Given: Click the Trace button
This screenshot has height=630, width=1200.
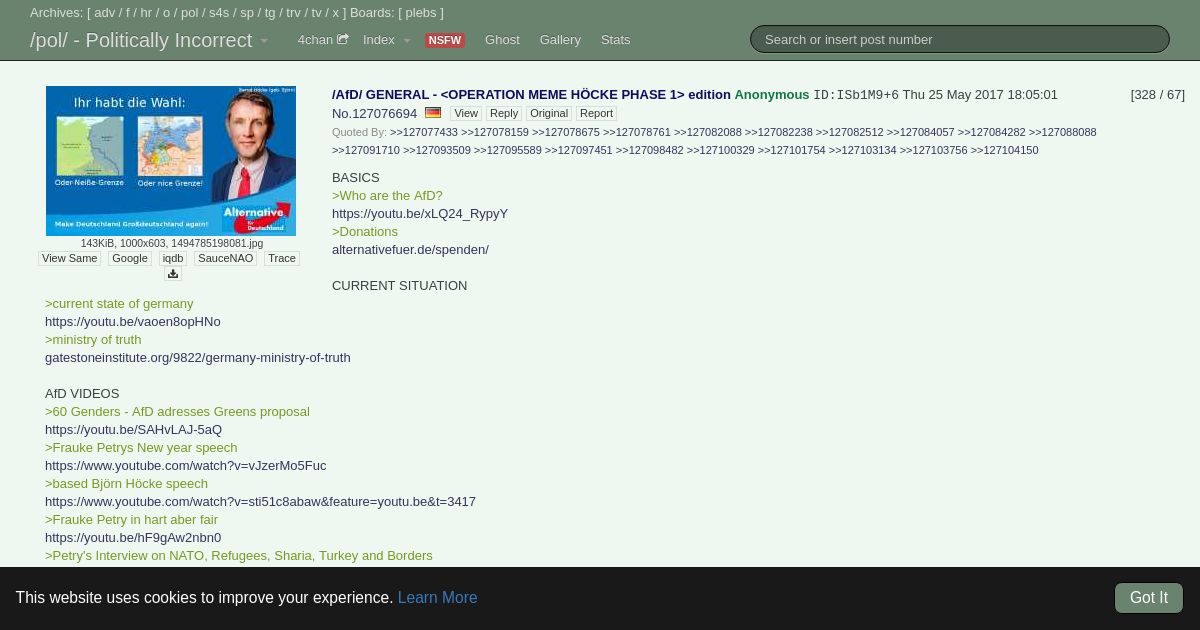Looking at the screenshot, I should (282, 258).
